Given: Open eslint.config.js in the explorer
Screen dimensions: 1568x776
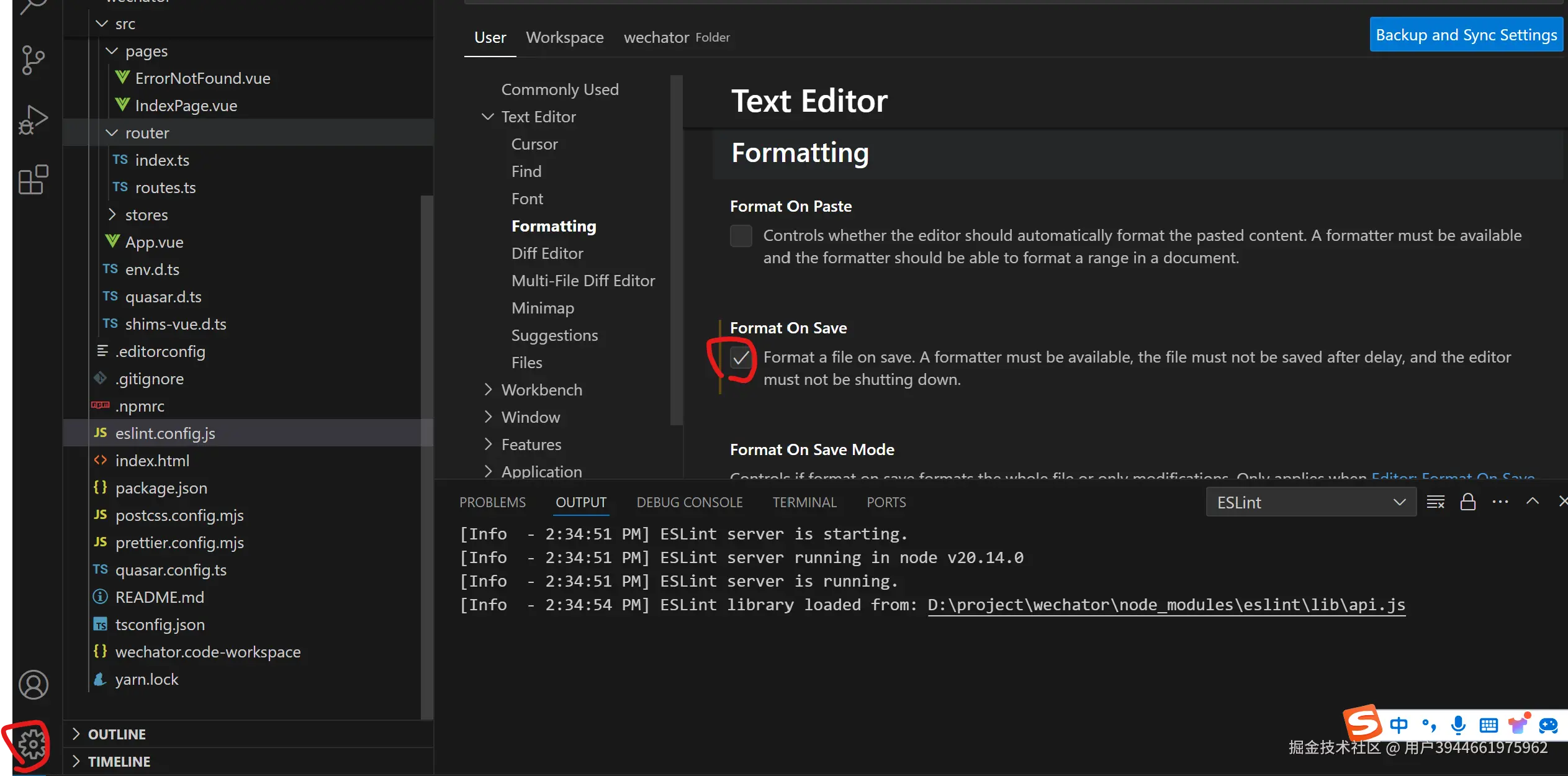Looking at the screenshot, I should (165, 433).
